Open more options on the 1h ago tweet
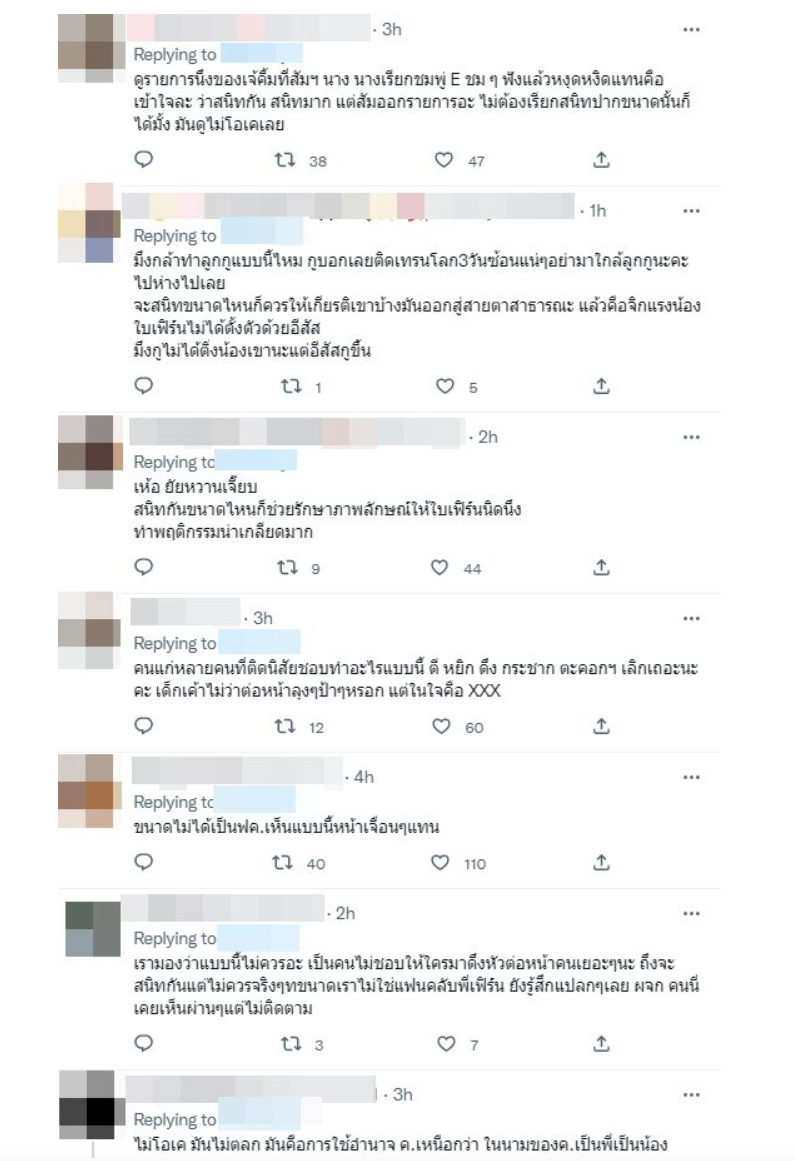 (692, 211)
